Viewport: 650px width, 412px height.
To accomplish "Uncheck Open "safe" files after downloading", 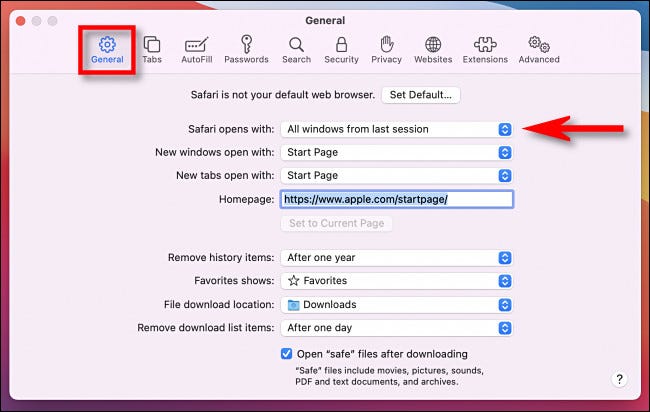I will [286, 354].
